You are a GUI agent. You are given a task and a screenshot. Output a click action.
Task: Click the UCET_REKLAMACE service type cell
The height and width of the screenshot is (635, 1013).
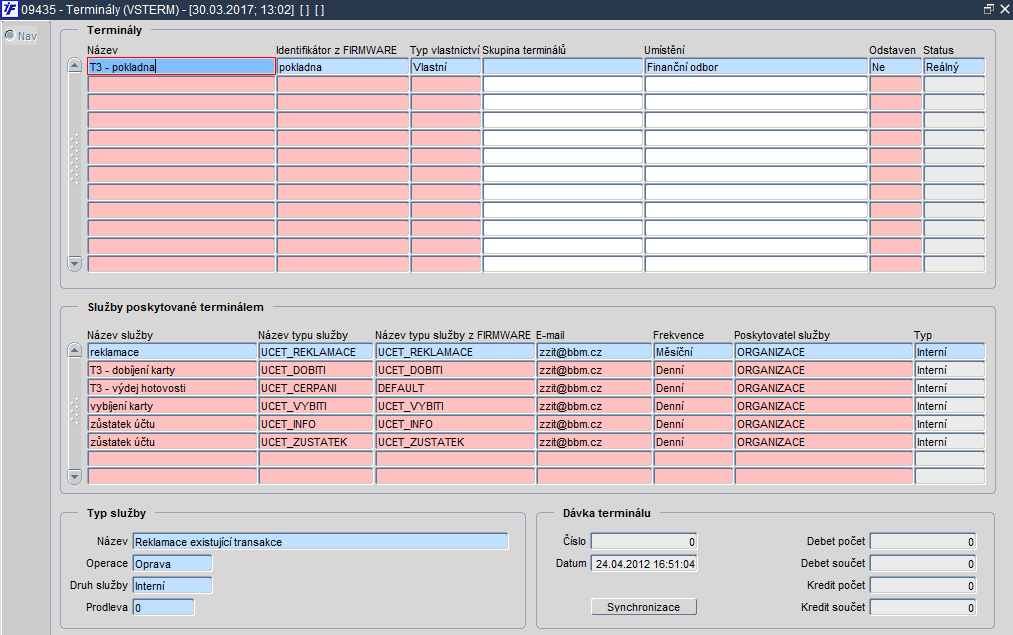(x=316, y=351)
